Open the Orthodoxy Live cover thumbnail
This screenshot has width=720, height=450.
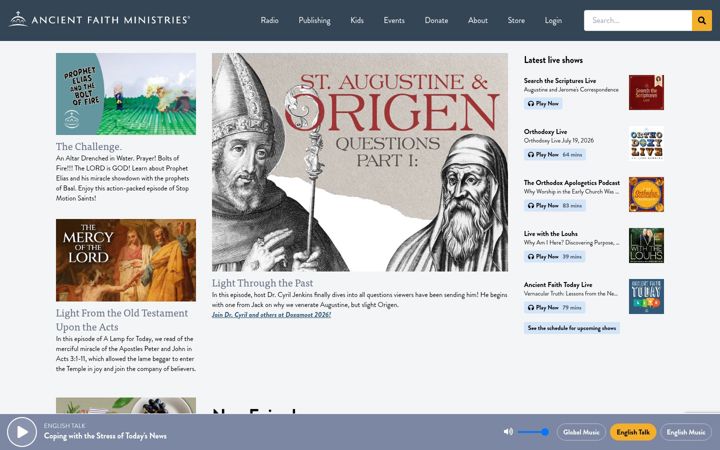point(646,143)
